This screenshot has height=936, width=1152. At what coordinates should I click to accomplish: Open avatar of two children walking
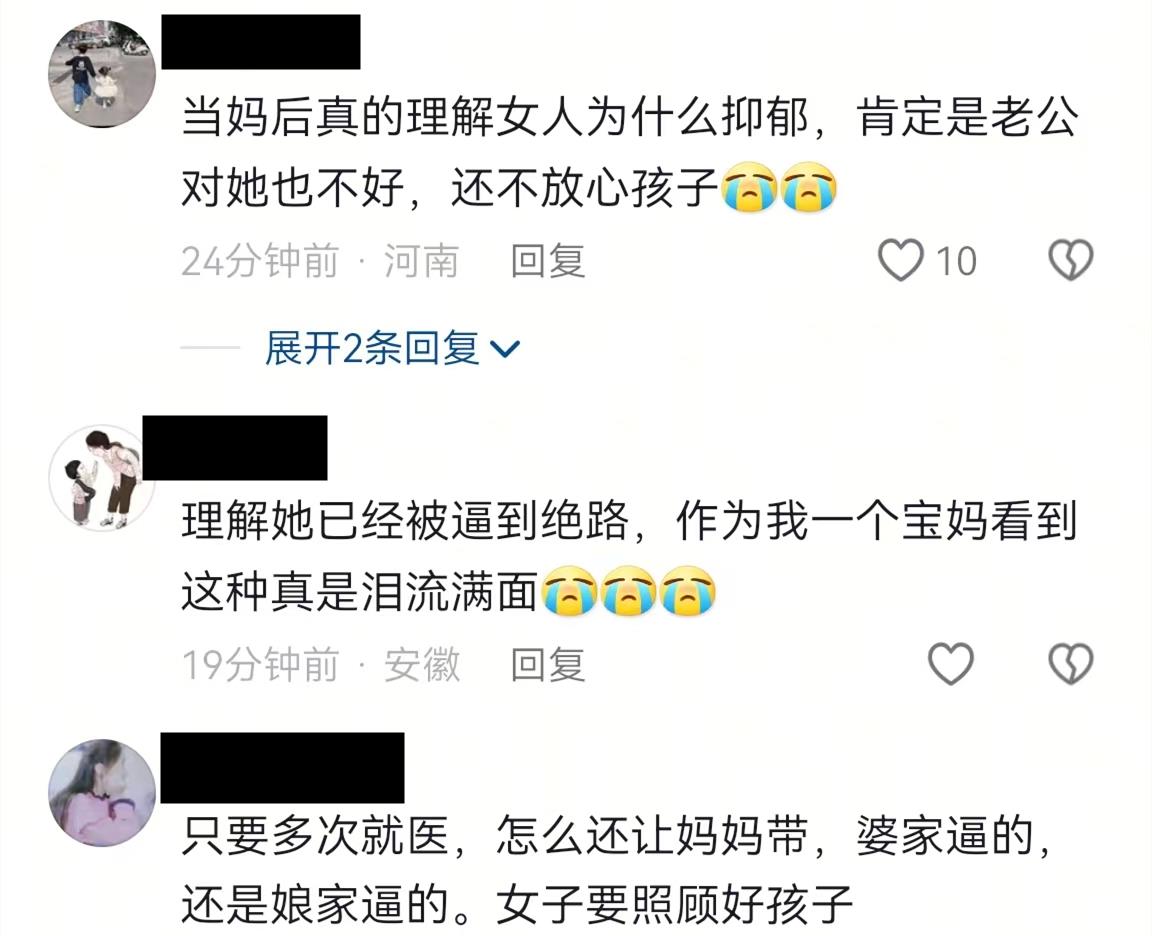(x=102, y=74)
